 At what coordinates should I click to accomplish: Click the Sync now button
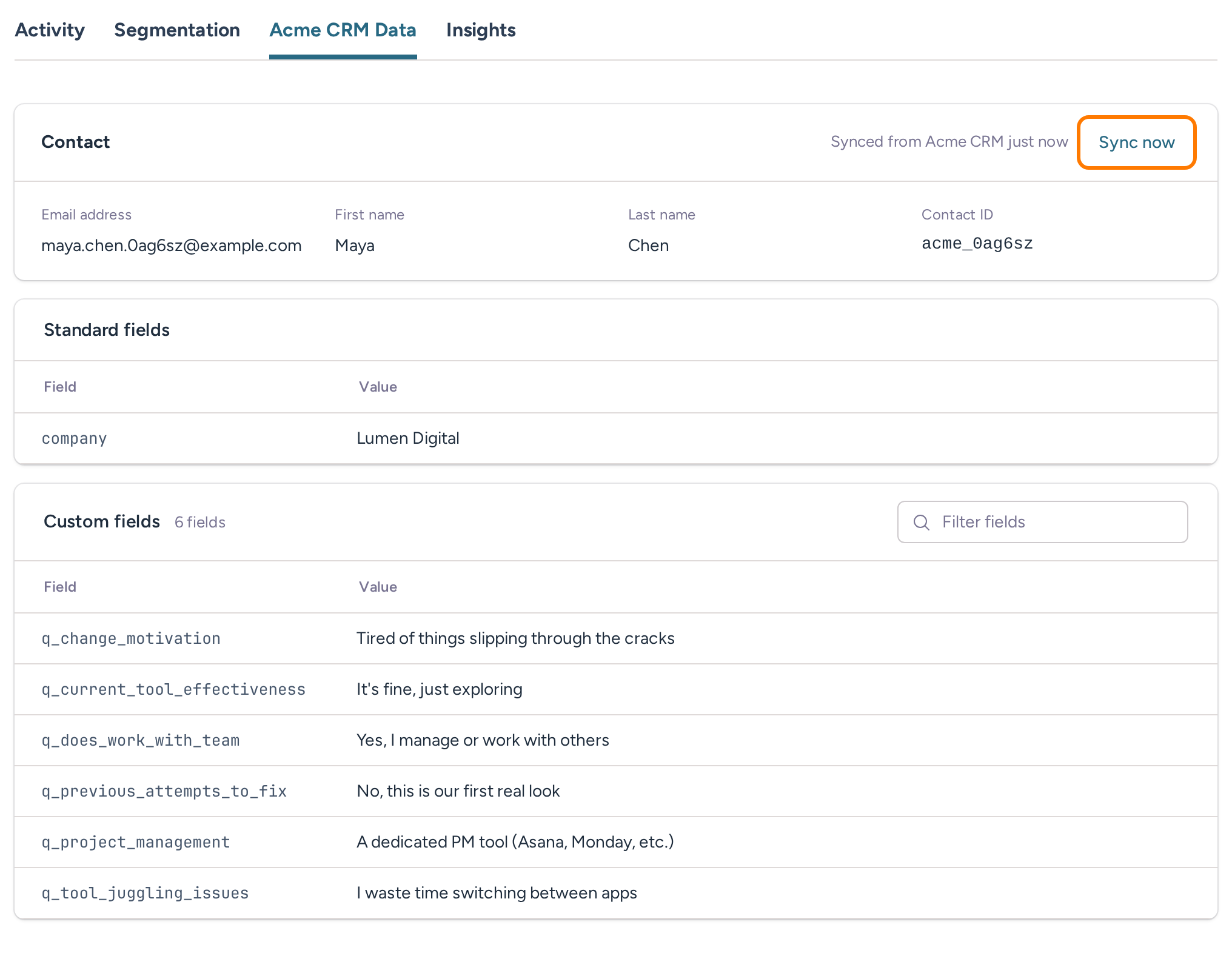[1136, 142]
